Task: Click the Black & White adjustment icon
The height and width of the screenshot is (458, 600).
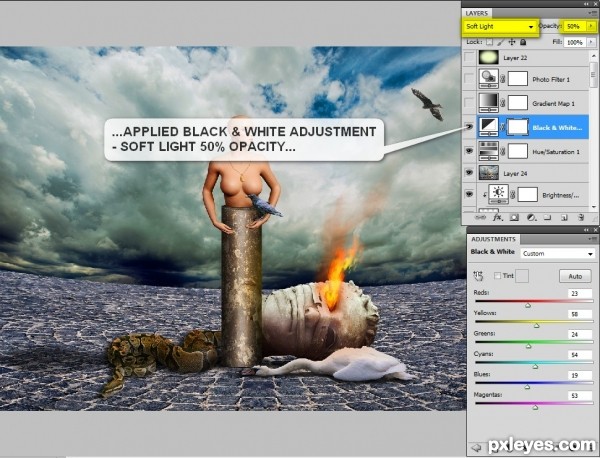Action: point(489,127)
